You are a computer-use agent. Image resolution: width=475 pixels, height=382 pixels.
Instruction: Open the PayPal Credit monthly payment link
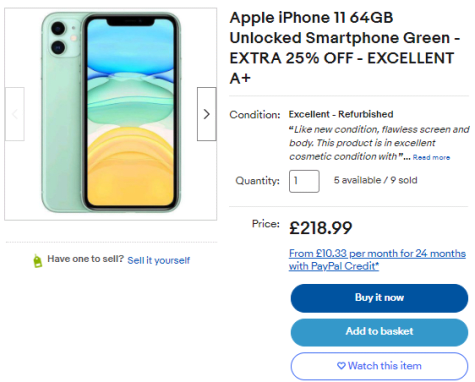pos(377,260)
